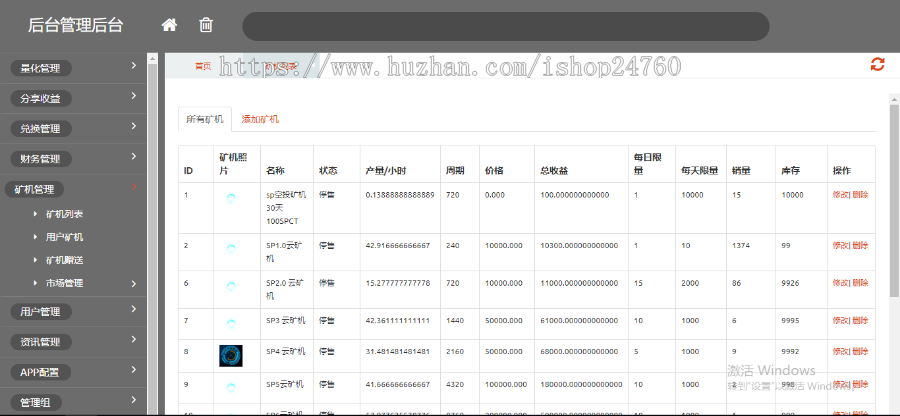Click 修改 for SP3 云矿机 row
Image resolution: width=900 pixels, height=416 pixels.
[x=840, y=320]
